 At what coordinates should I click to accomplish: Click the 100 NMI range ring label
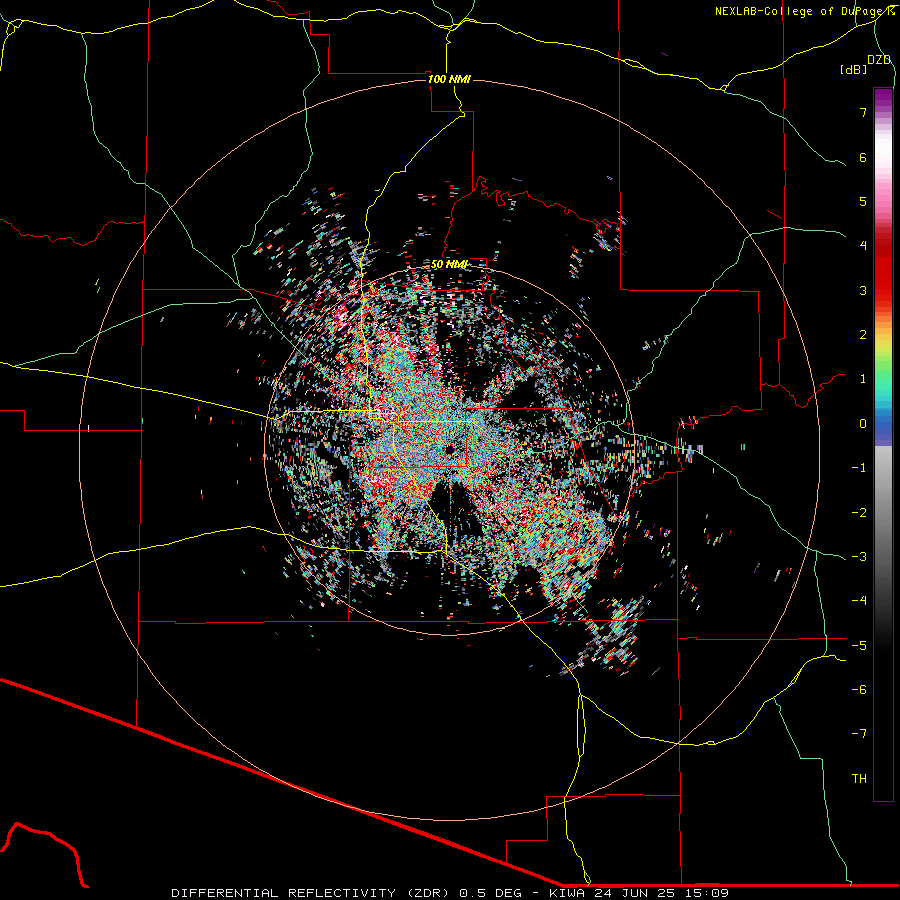point(449,79)
